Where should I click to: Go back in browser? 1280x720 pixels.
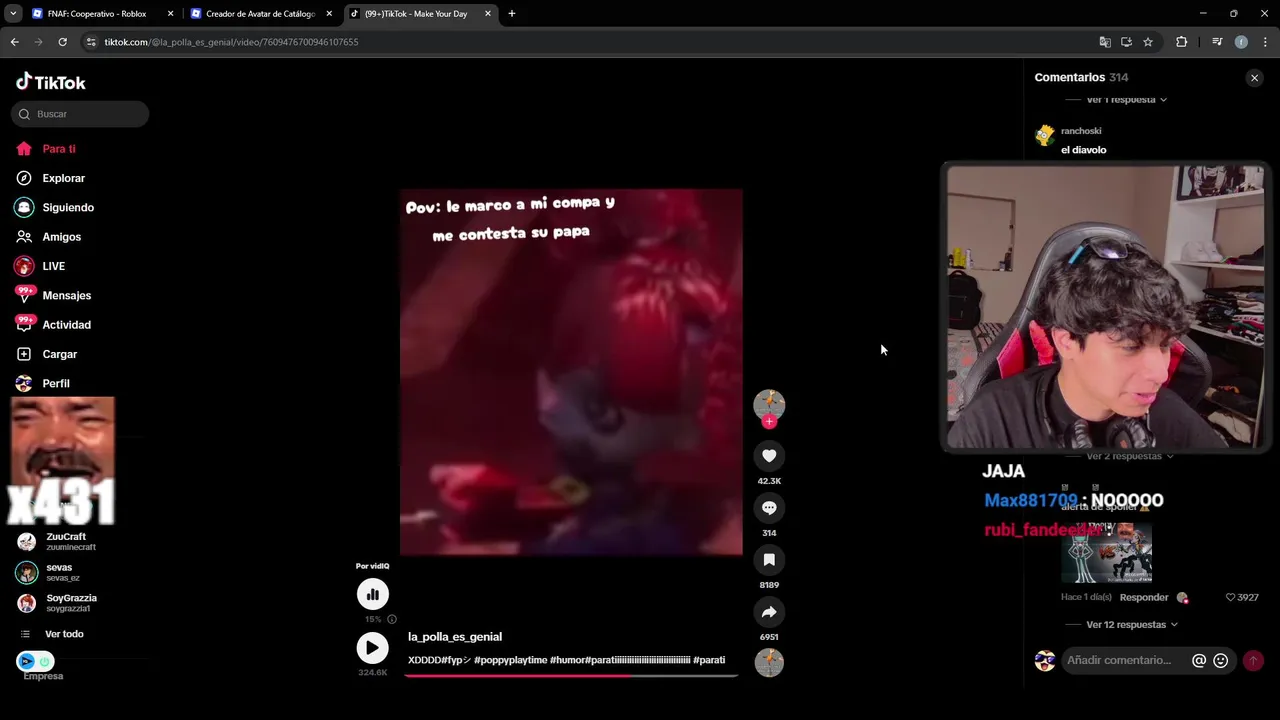[14, 42]
